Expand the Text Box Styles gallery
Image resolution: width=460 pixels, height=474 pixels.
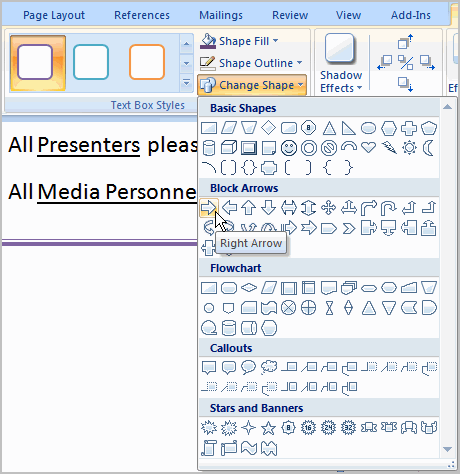(186, 82)
